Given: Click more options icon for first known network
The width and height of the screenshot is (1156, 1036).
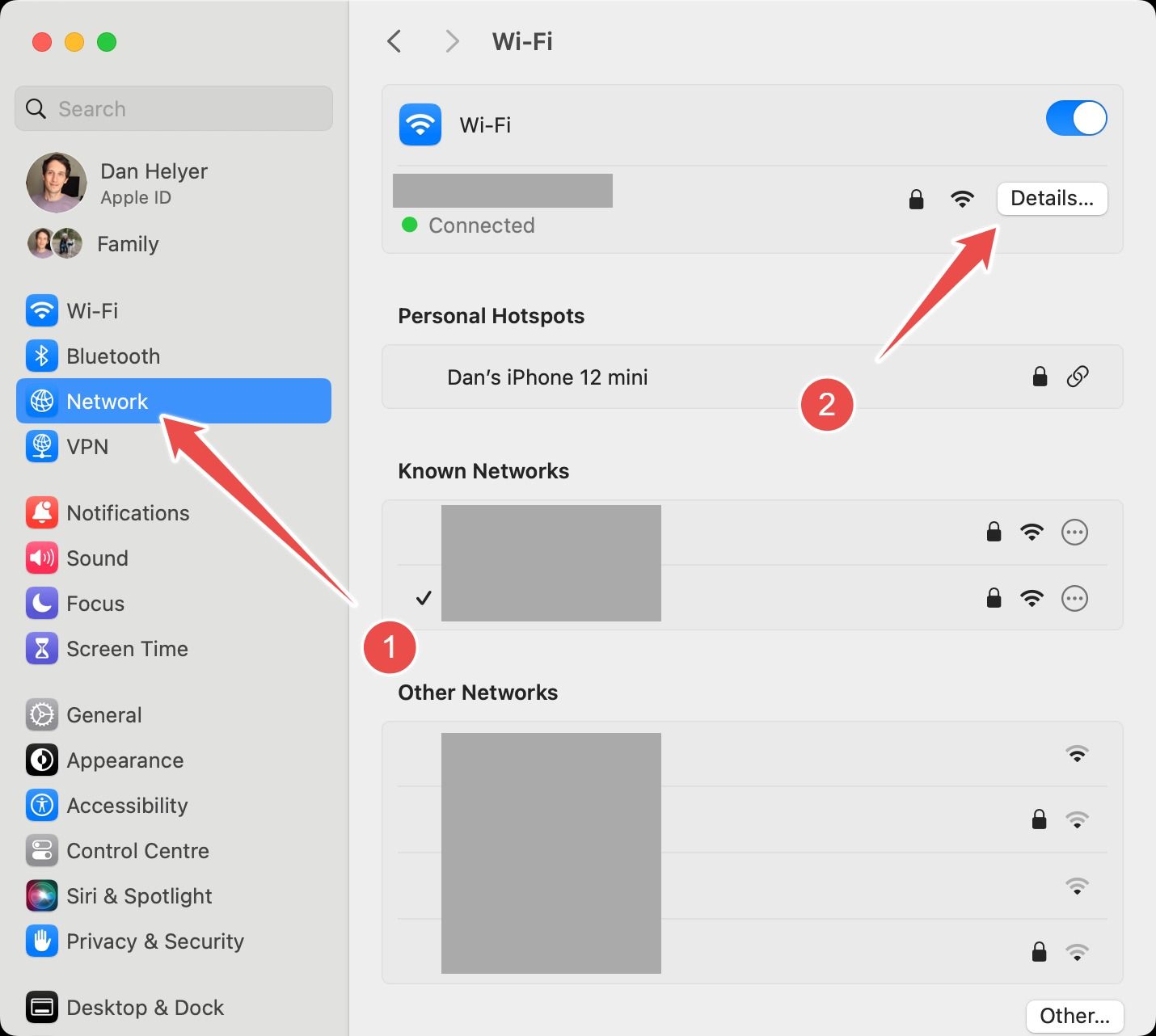Looking at the screenshot, I should click(1074, 532).
